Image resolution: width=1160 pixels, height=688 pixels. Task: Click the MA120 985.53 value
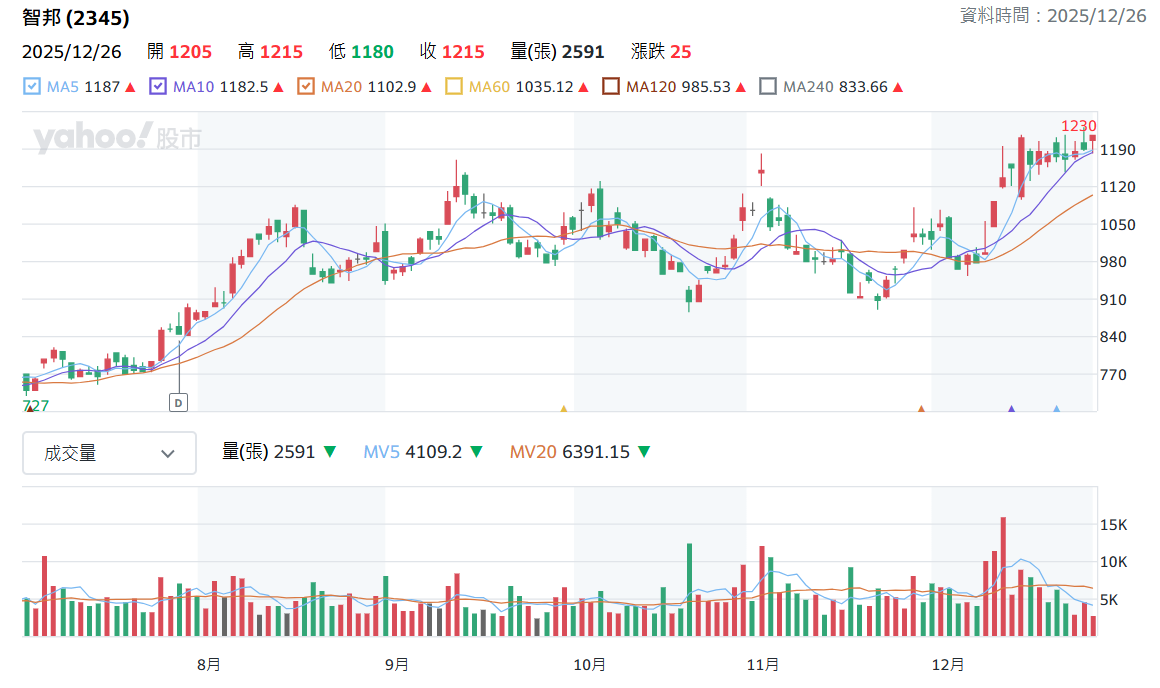pyautogui.click(x=706, y=87)
